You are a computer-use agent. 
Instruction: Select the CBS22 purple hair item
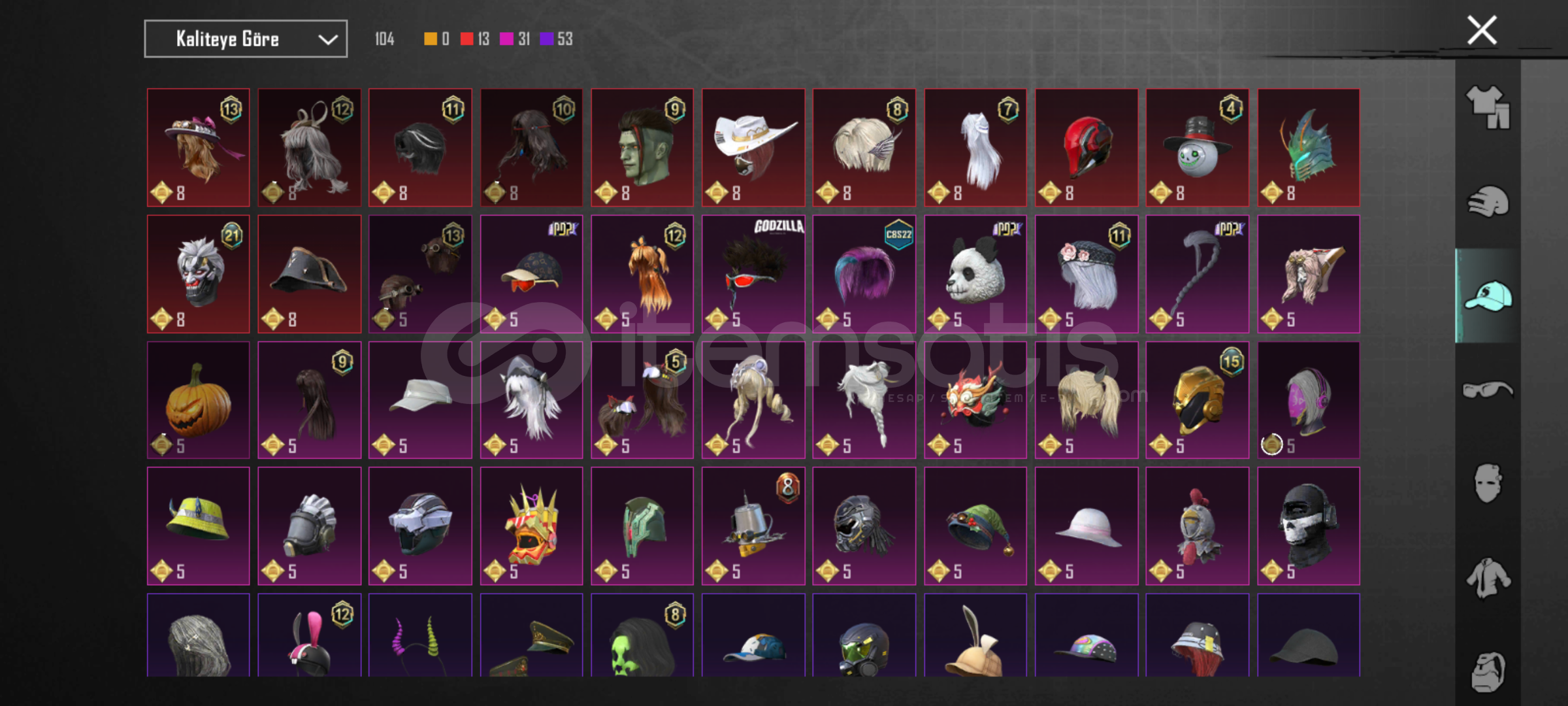coord(864,274)
